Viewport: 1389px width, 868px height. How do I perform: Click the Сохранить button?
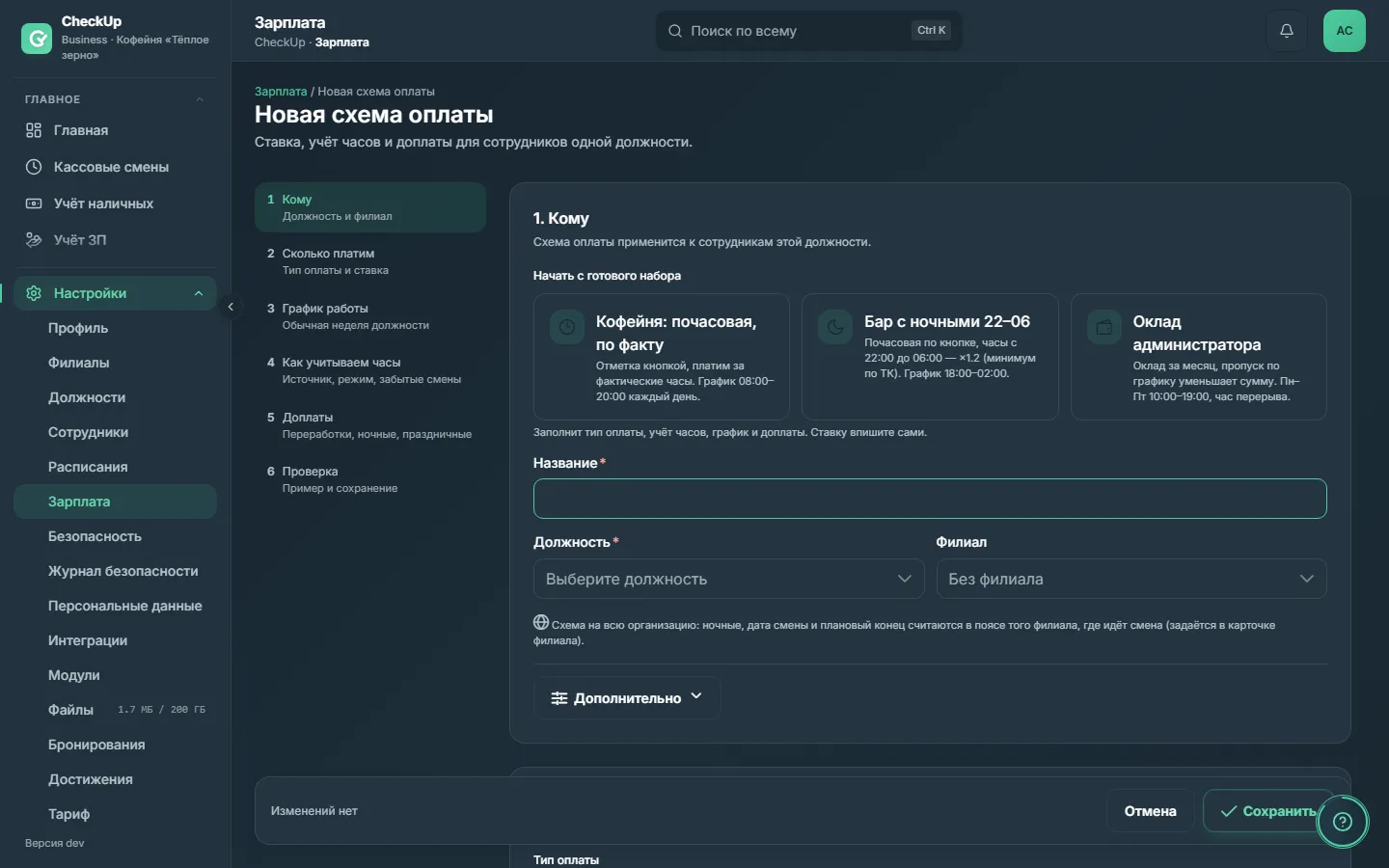[x=1268, y=811]
